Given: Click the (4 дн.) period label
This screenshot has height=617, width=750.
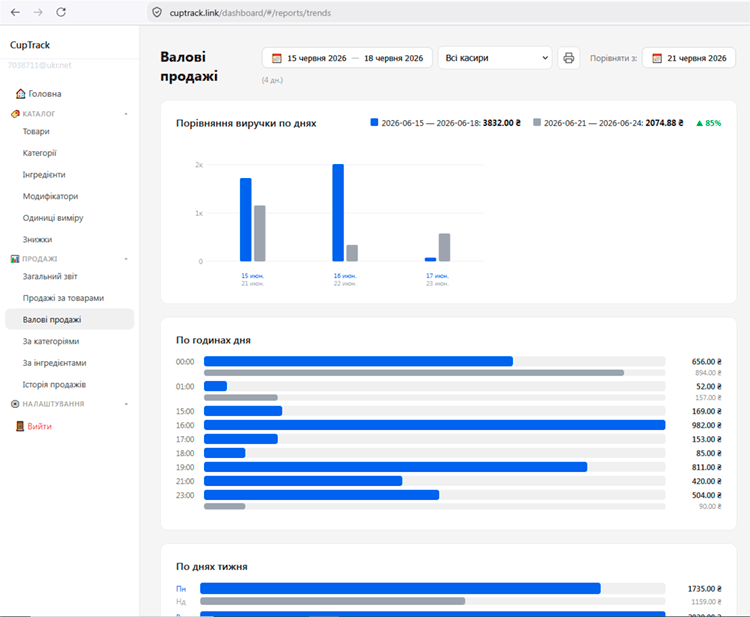Looking at the screenshot, I should point(272,80).
